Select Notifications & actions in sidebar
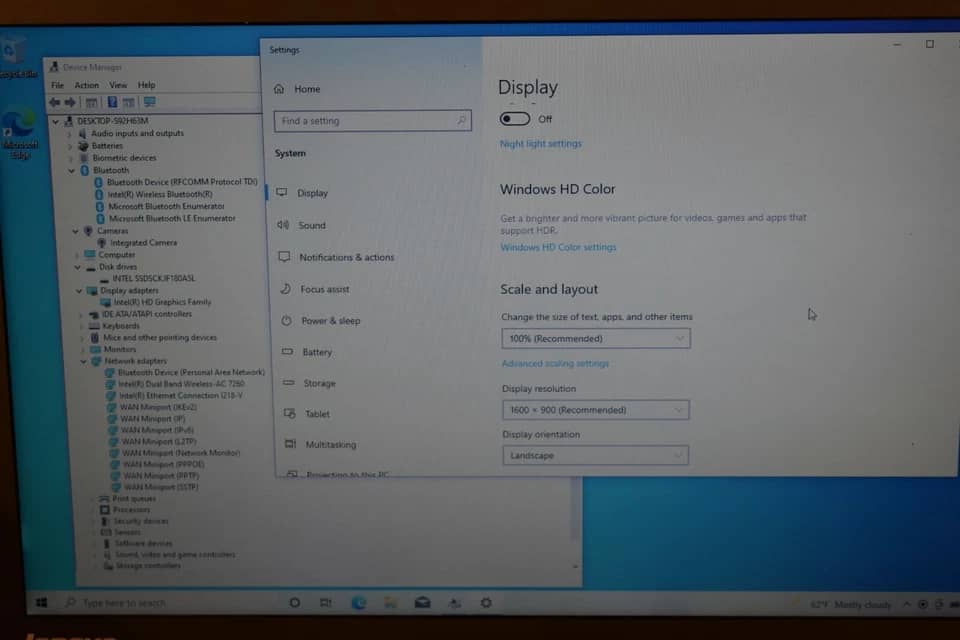Viewport: 960px width, 640px height. pyautogui.click(x=347, y=257)
